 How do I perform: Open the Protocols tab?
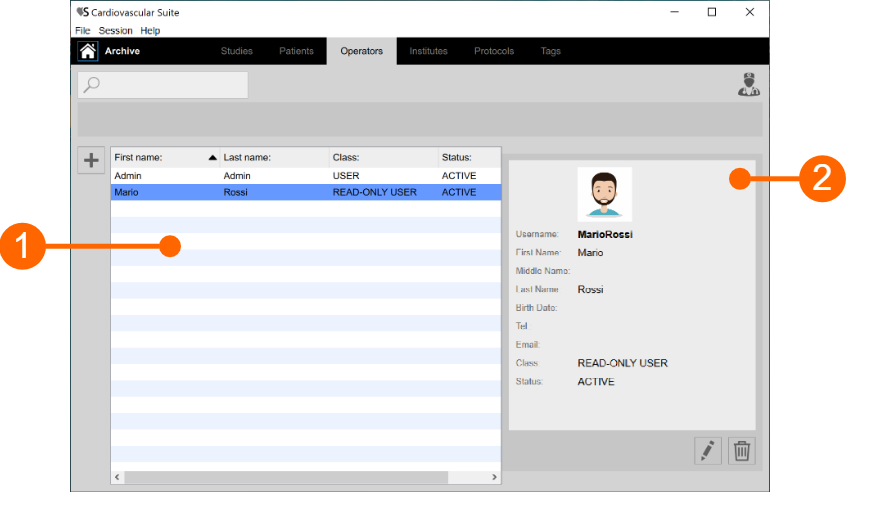[494, 51]
